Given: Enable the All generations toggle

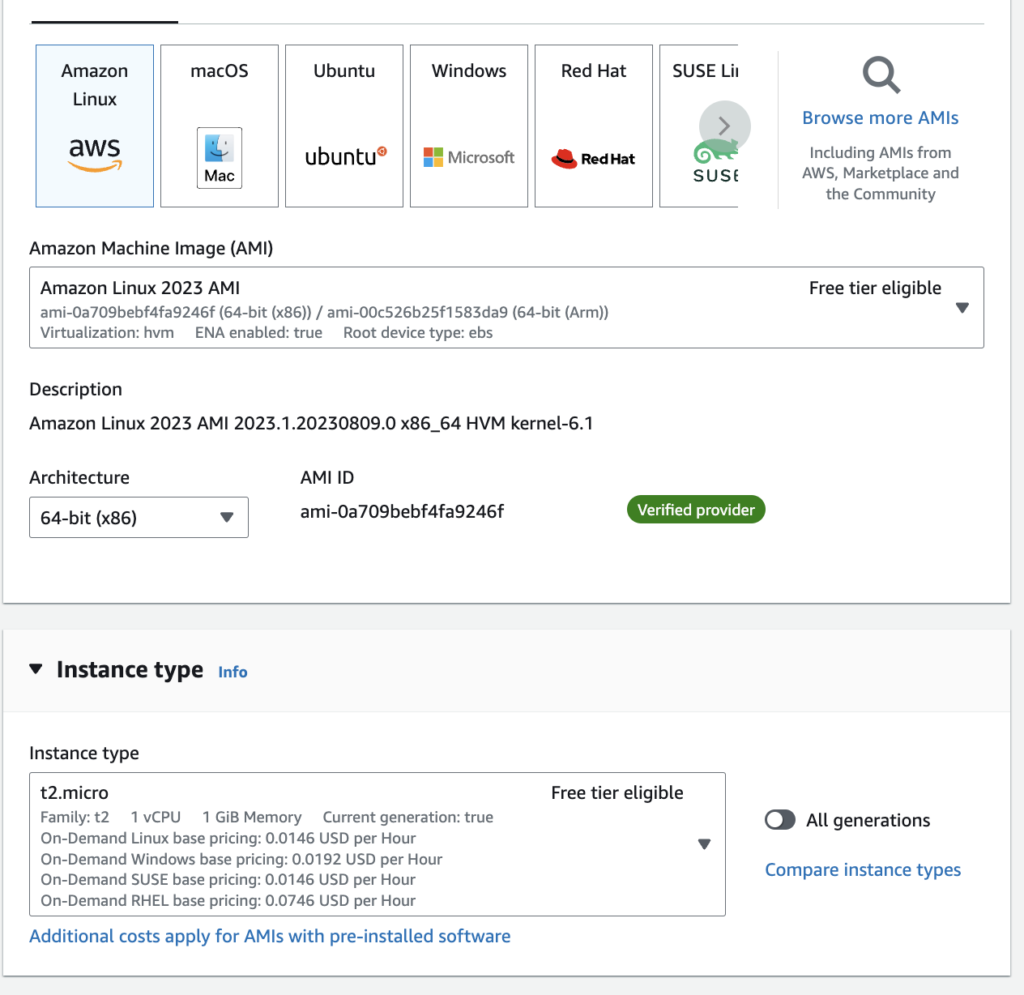Looking at the screenshot, I should 781,820.
